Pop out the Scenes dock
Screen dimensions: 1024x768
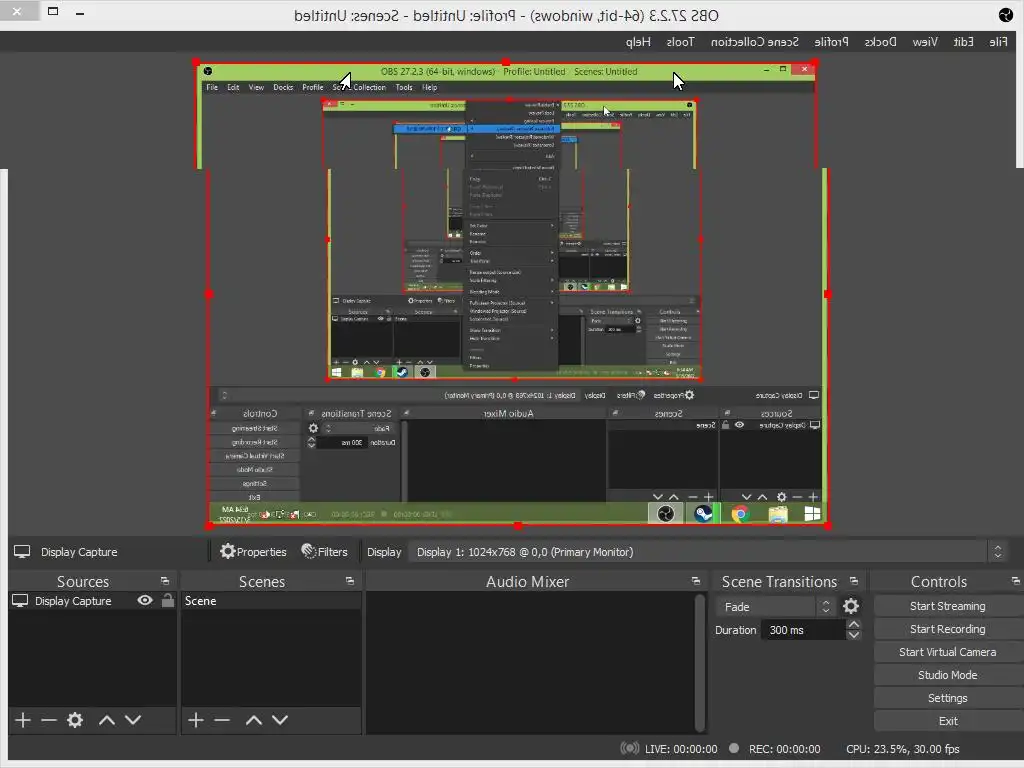coord(350,581)
